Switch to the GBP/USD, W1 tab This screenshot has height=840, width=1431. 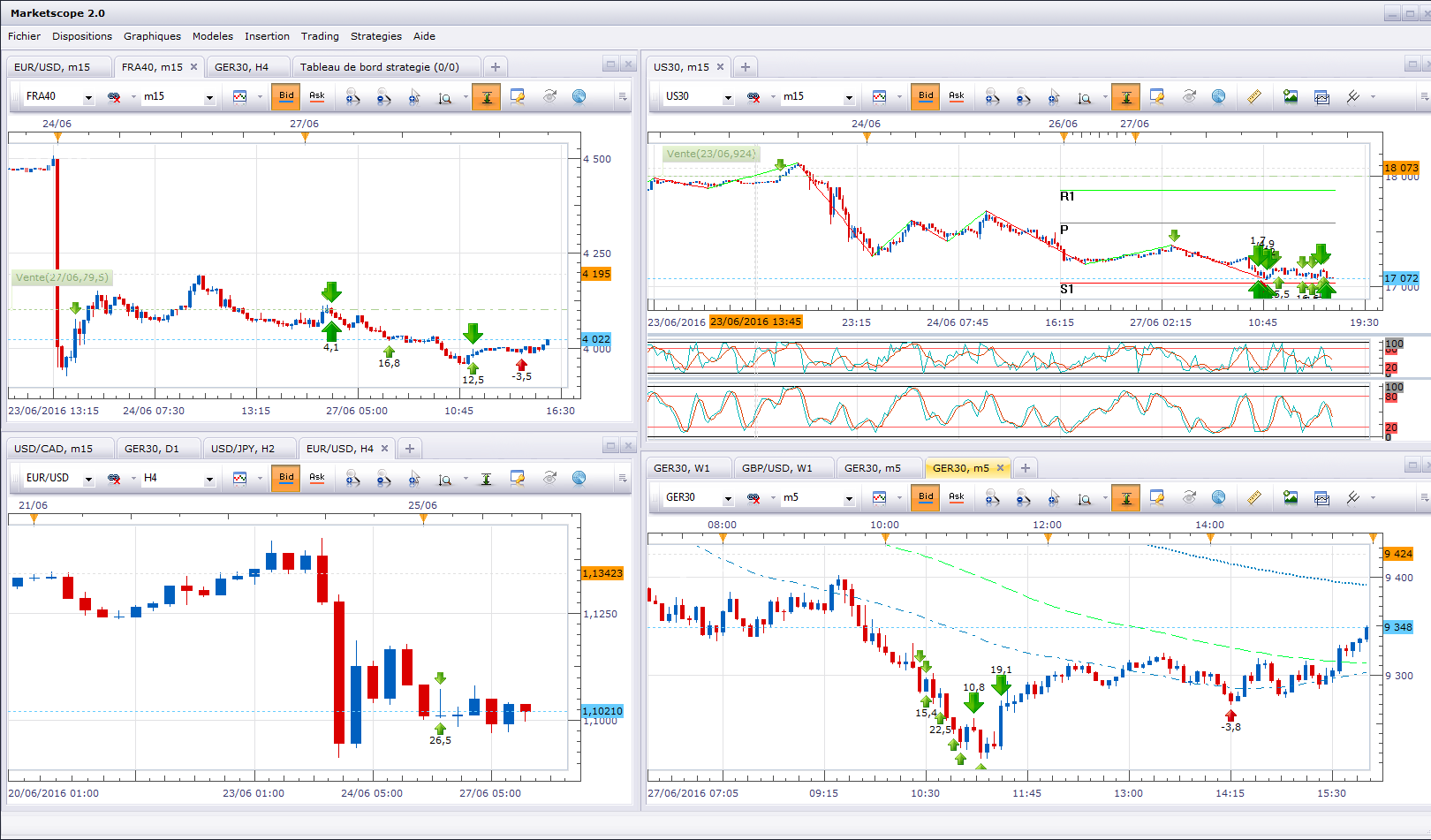[x=776, y=468]
